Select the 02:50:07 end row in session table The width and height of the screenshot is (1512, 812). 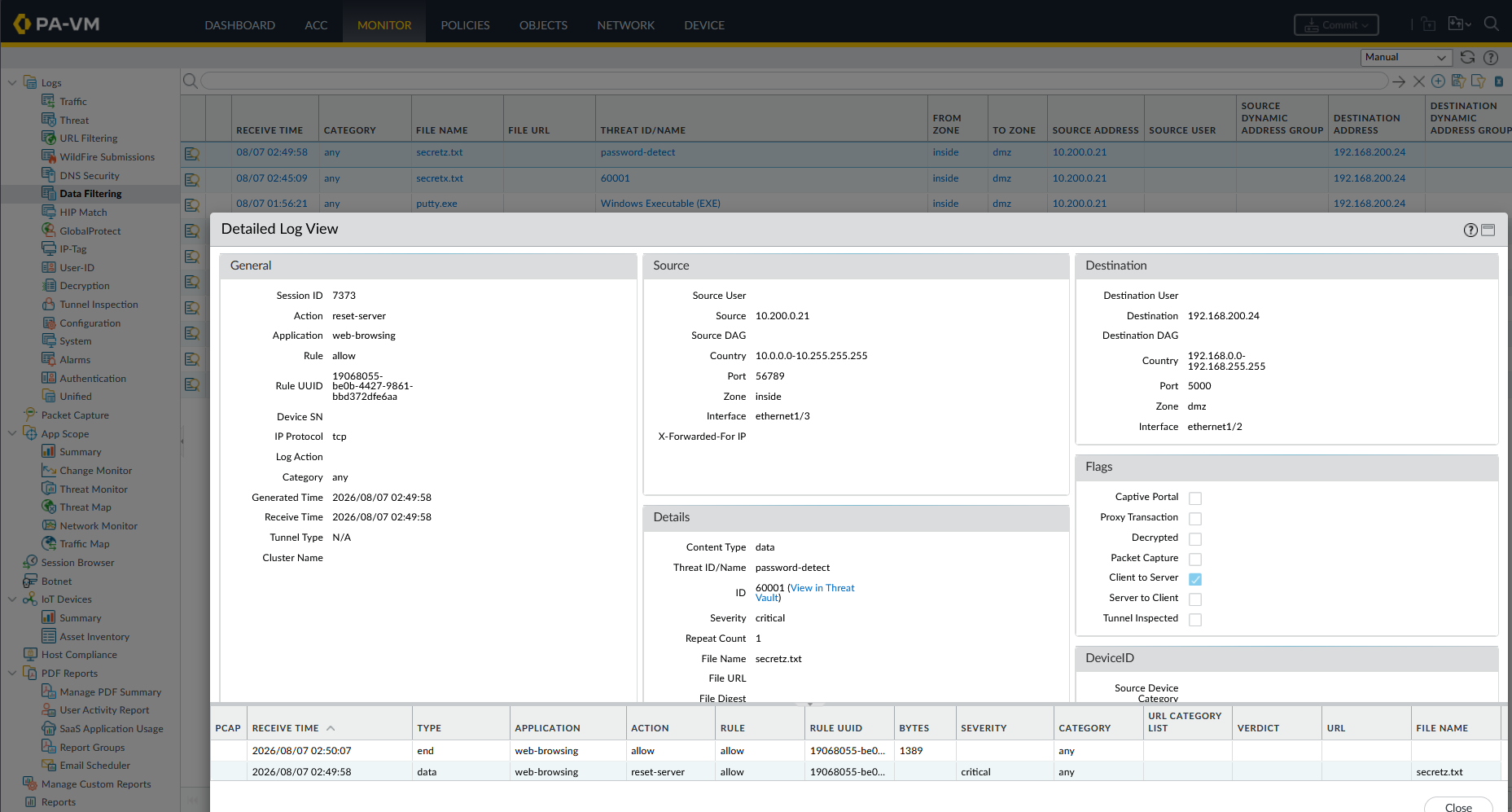pyautogui.click(x=855, y=751)
